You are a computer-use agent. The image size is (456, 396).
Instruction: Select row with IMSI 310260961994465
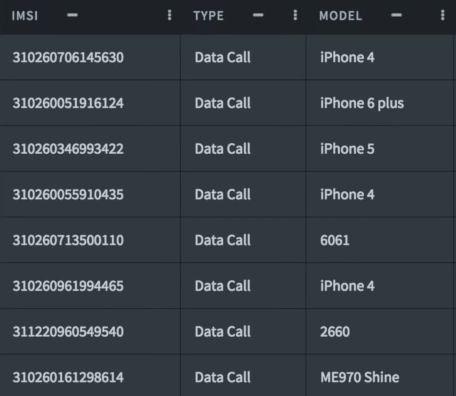[x=228, y=286]
